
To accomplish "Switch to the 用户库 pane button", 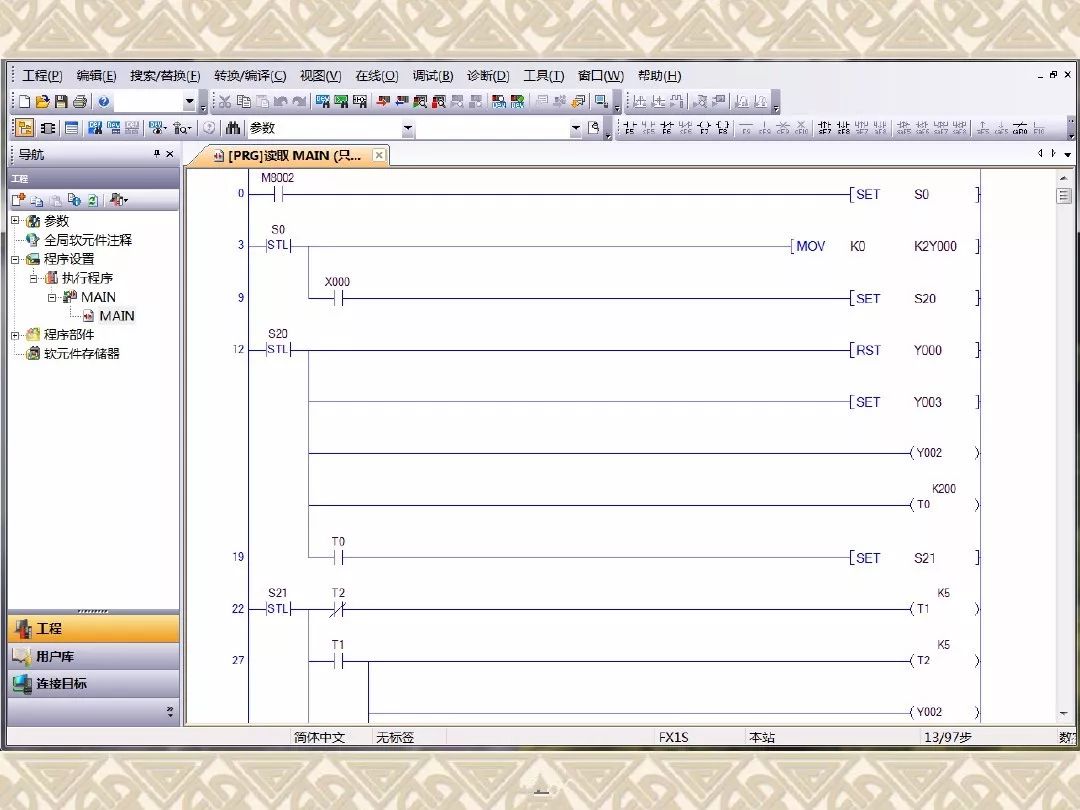I will [x=94, y=656].
